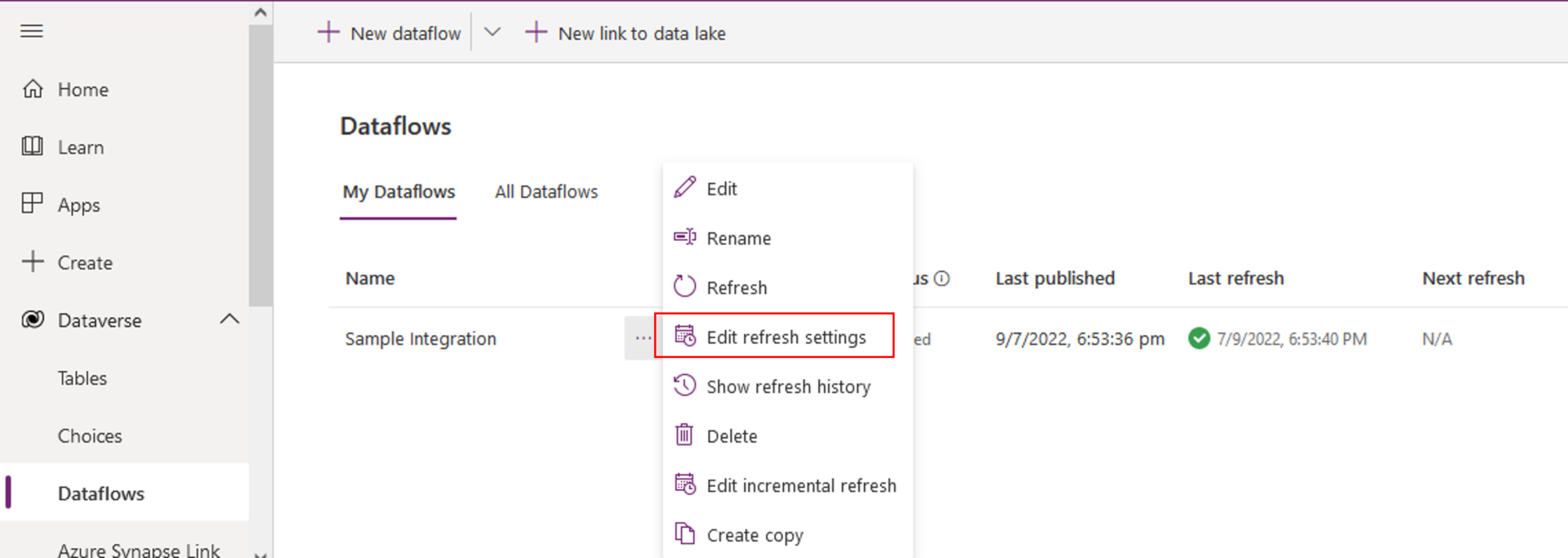
Task: Select Edit incremental refresh option
Action: tap(800, 485)
